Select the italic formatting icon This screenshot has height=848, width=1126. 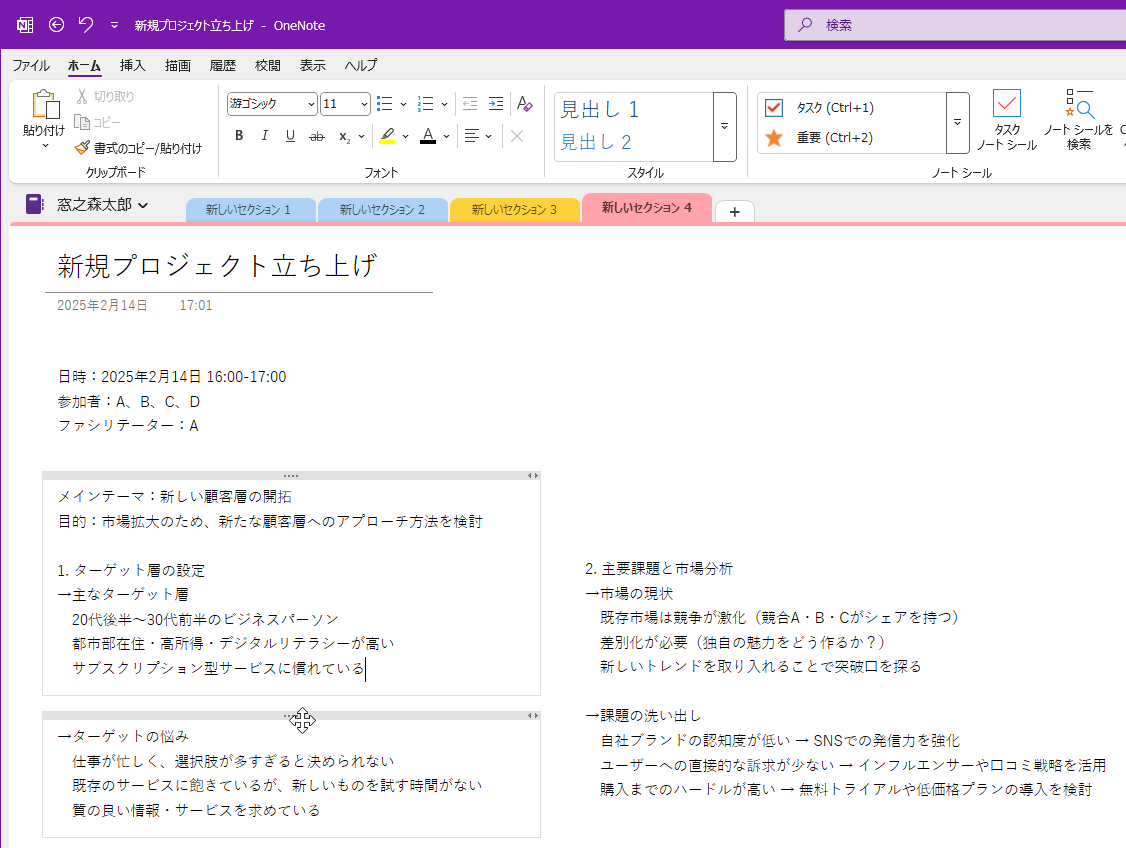(264, 136)
